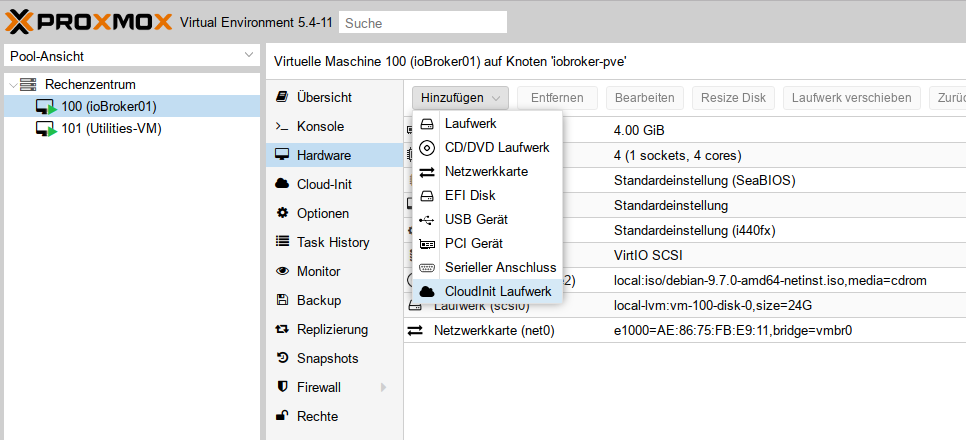Click the cloud icon for CloudInit Laufwerk

[x=427, y=292]
